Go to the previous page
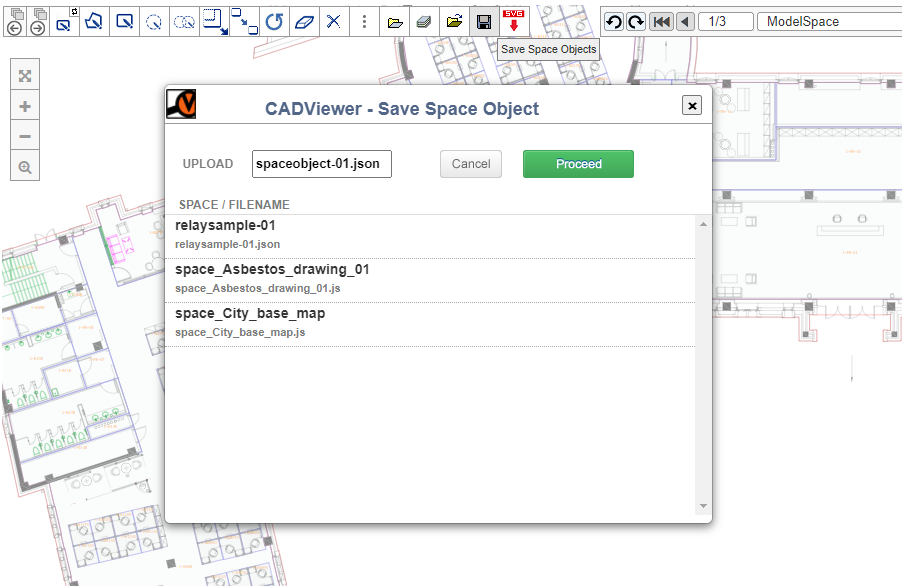902x586 pixels. pyautogui.click(x=685, y=22)
